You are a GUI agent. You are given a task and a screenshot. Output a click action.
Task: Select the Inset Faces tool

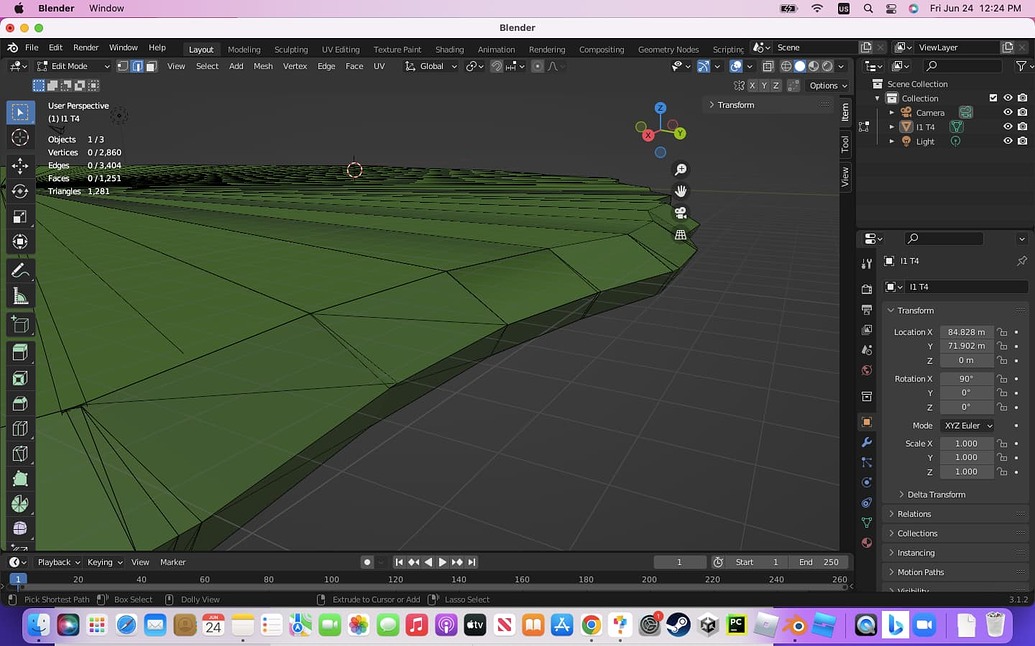coord(20,378)
